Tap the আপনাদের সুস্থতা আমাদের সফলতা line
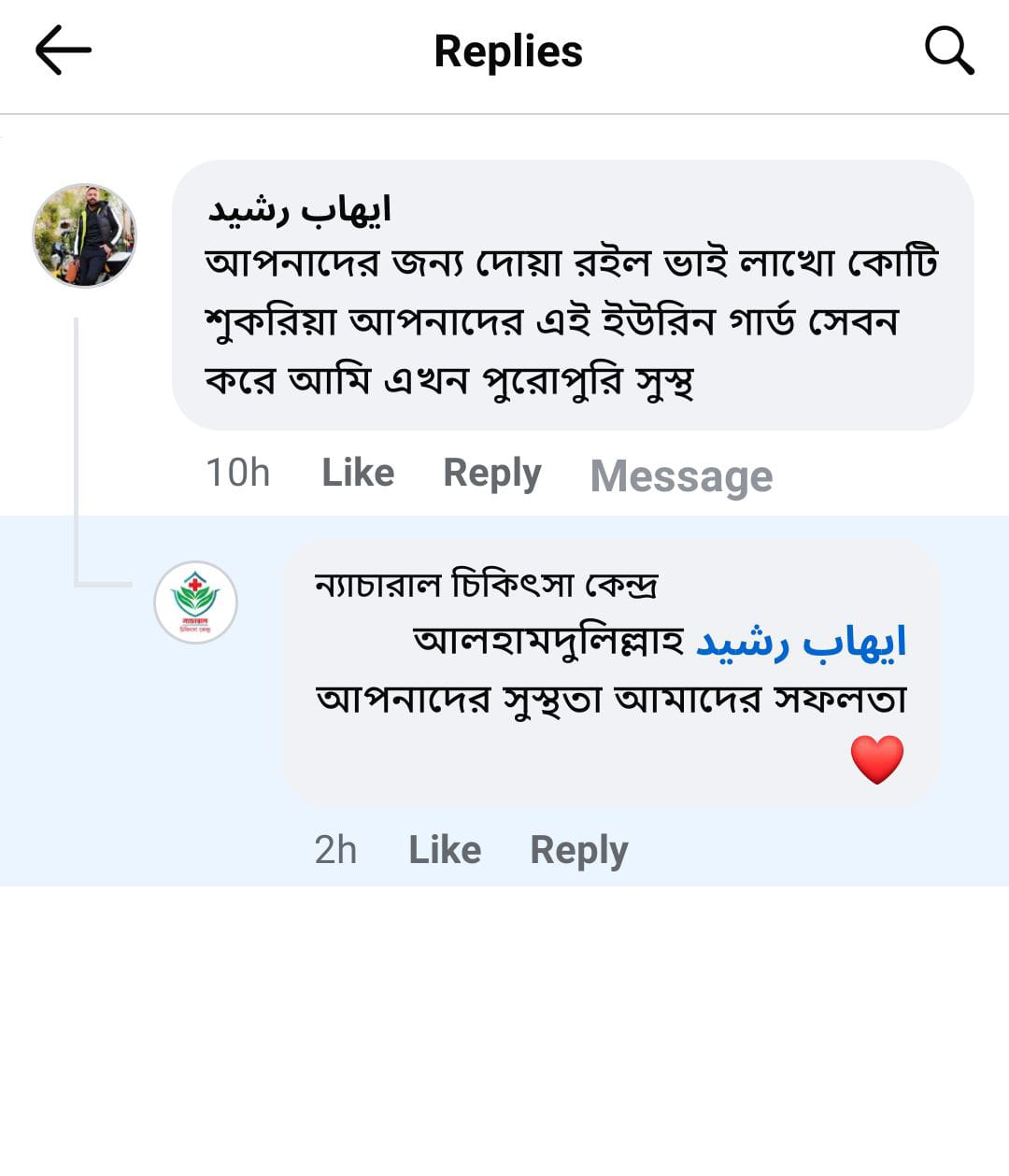 coord(611,700)
